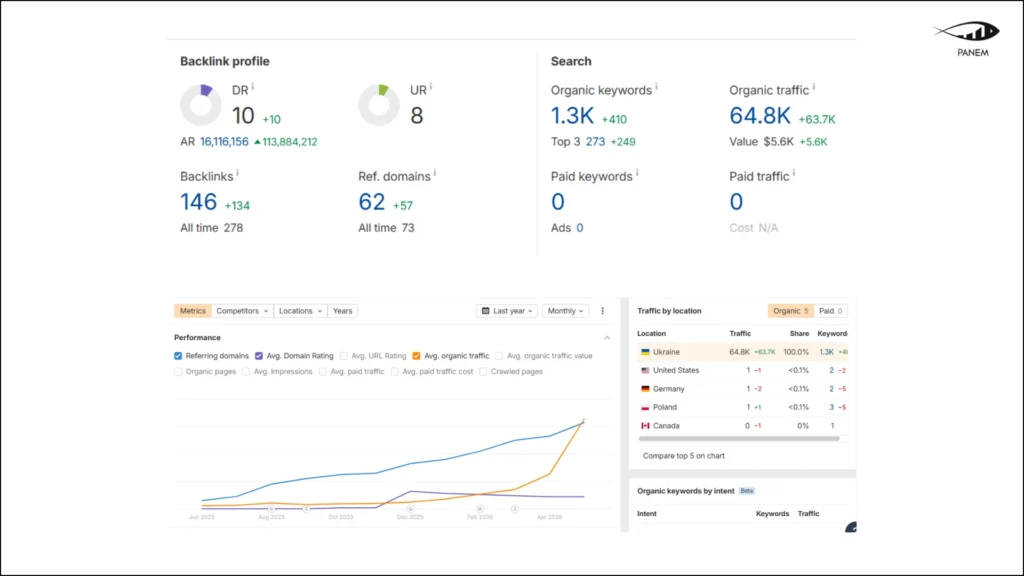Open the Locations dropdown
This screenshot has height=576, width=1024.
pos(300,311)
